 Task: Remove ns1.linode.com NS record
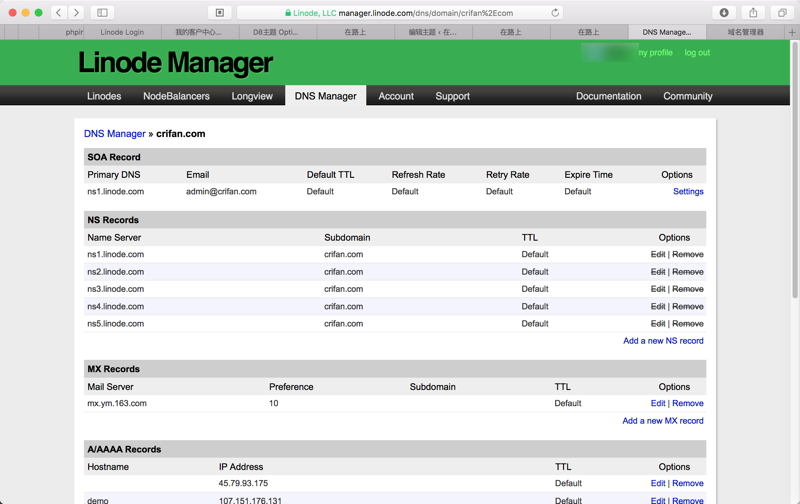click(688, 254)
